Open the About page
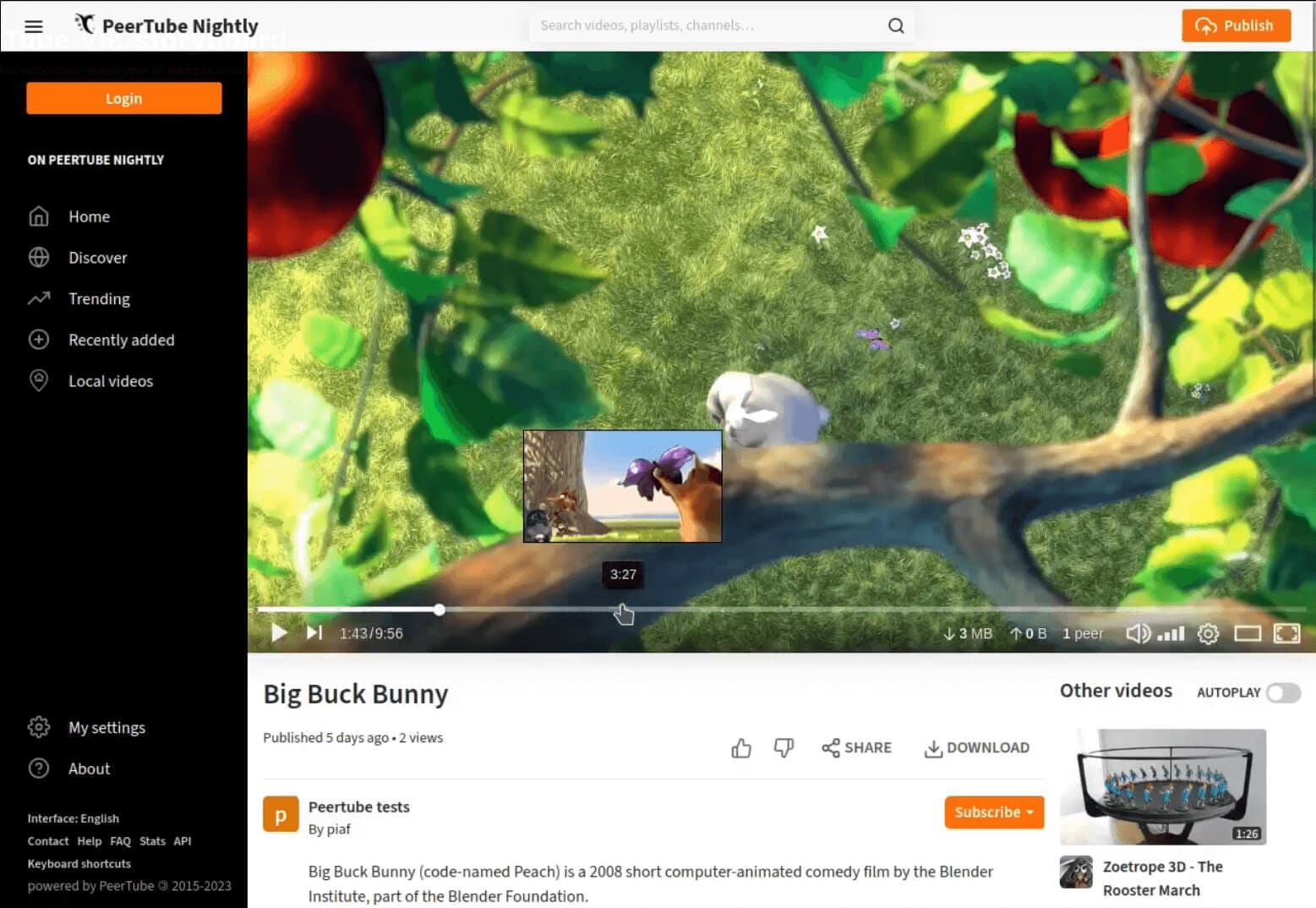The image size is (1316, 908). (89, 769)
